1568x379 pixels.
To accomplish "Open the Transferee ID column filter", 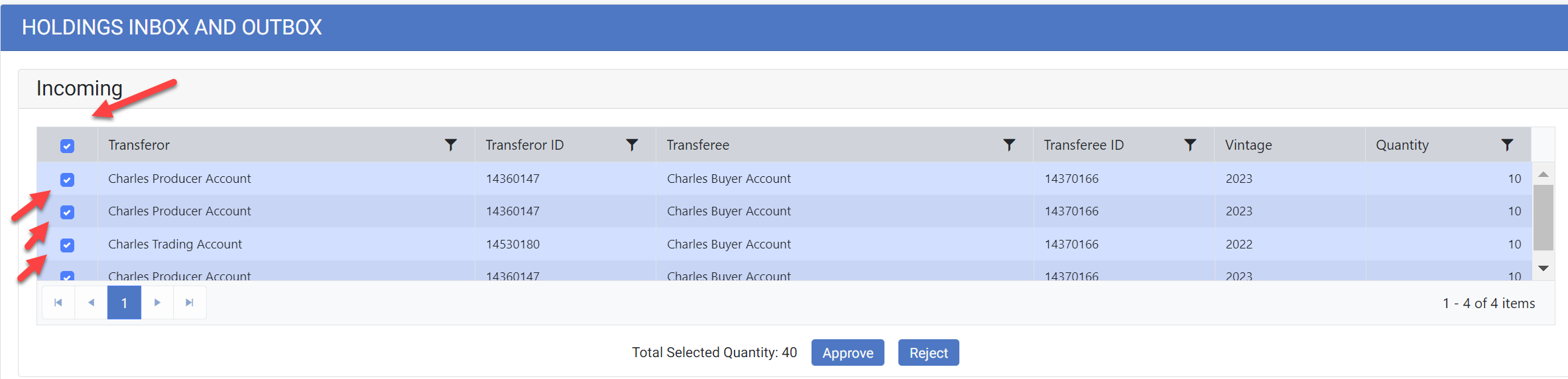I will pos(1190,144).
